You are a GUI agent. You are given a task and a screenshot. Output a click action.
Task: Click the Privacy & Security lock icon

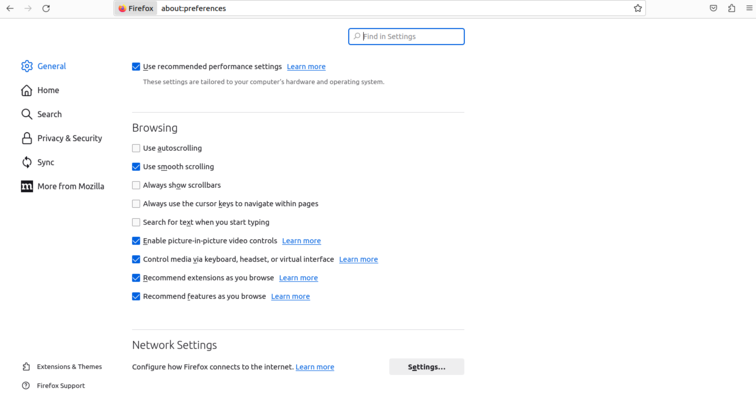pos(27,138)
